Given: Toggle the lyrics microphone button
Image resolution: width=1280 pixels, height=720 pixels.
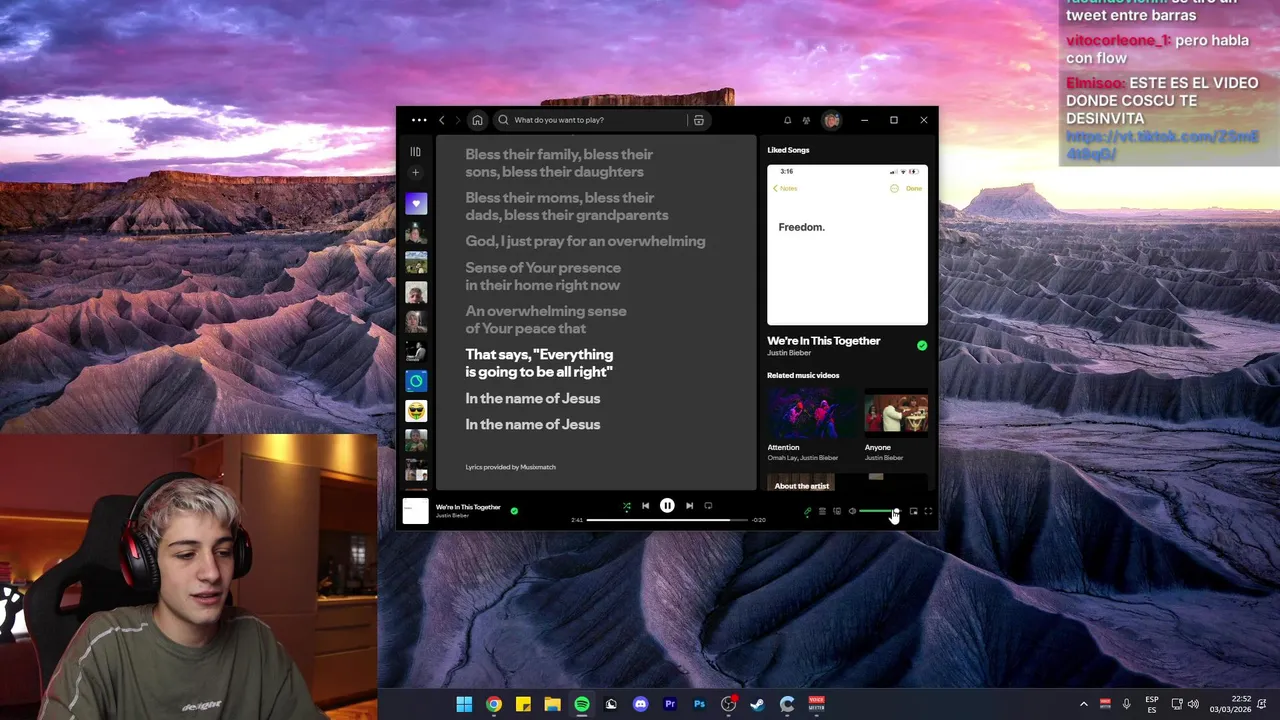Looking at the screenshot, I should [x=807, y=512].
